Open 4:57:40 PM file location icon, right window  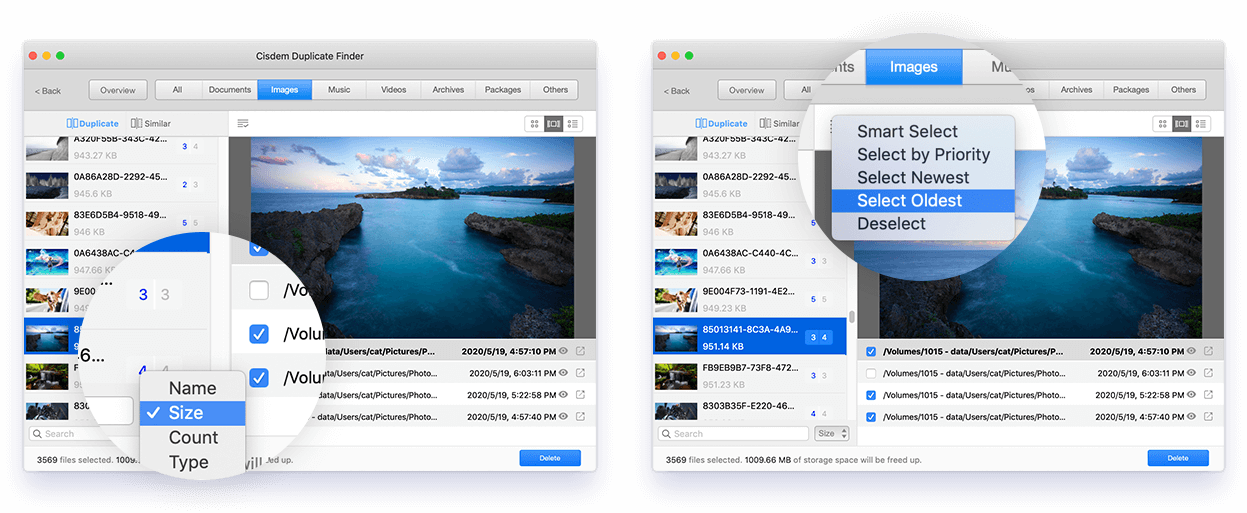[x=1208, y=417]
